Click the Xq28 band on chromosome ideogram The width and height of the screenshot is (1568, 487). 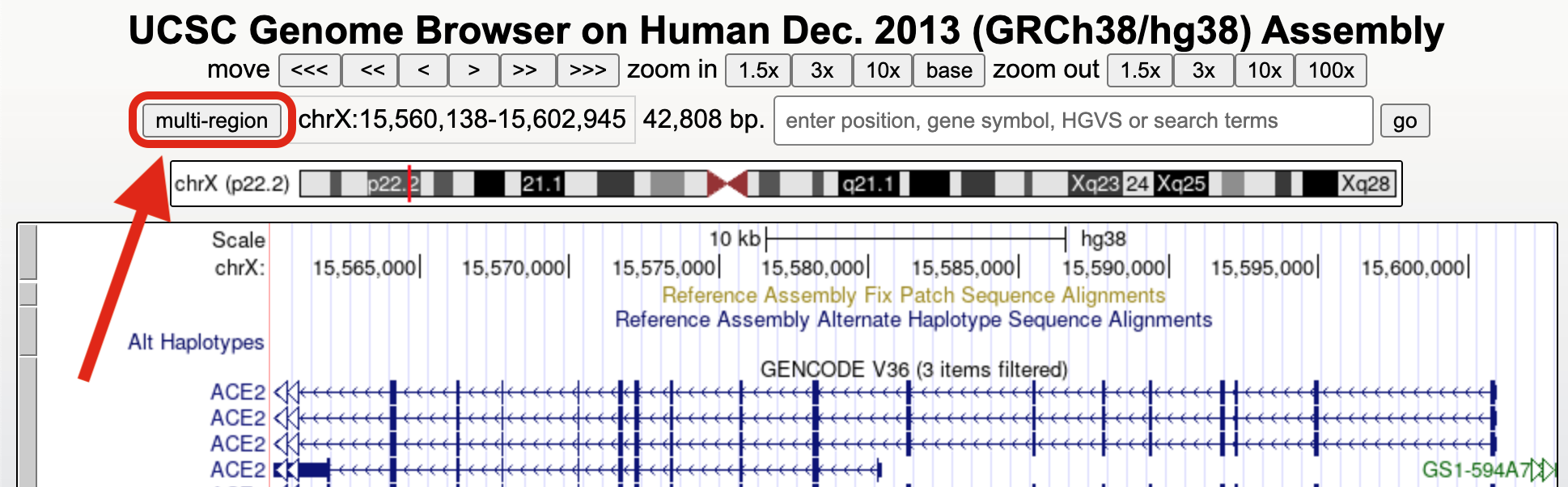tap(1365, 184)
